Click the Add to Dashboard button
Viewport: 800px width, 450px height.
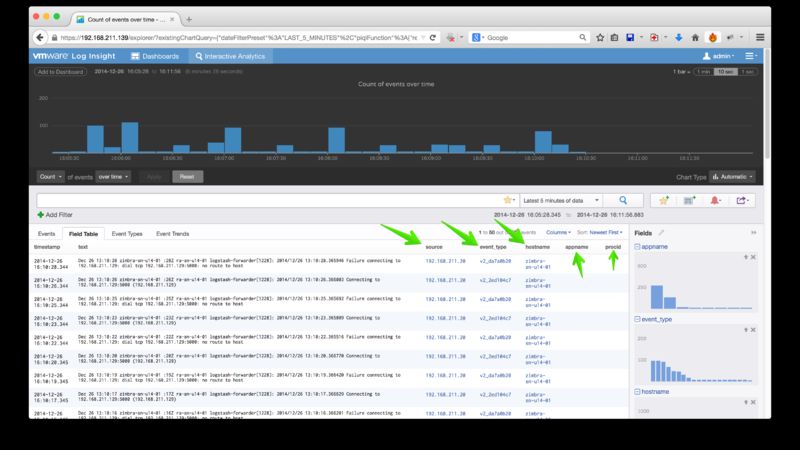tap(60, 72)
